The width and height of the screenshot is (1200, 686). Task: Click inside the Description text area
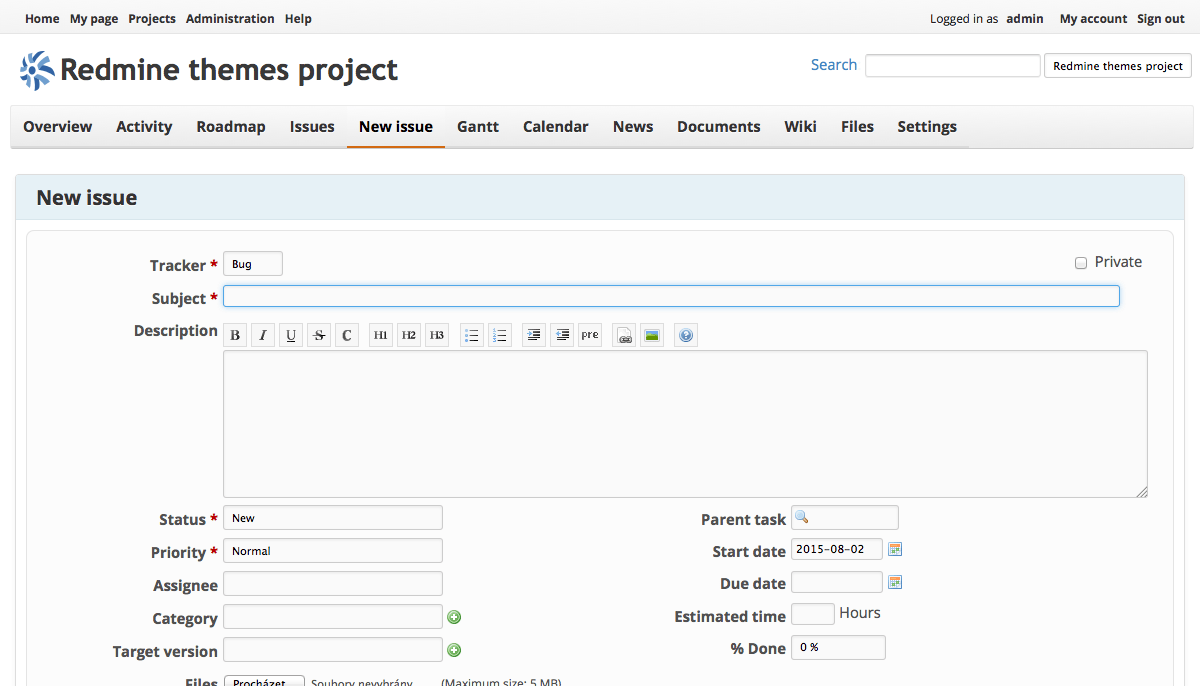(x=685, y=424)
